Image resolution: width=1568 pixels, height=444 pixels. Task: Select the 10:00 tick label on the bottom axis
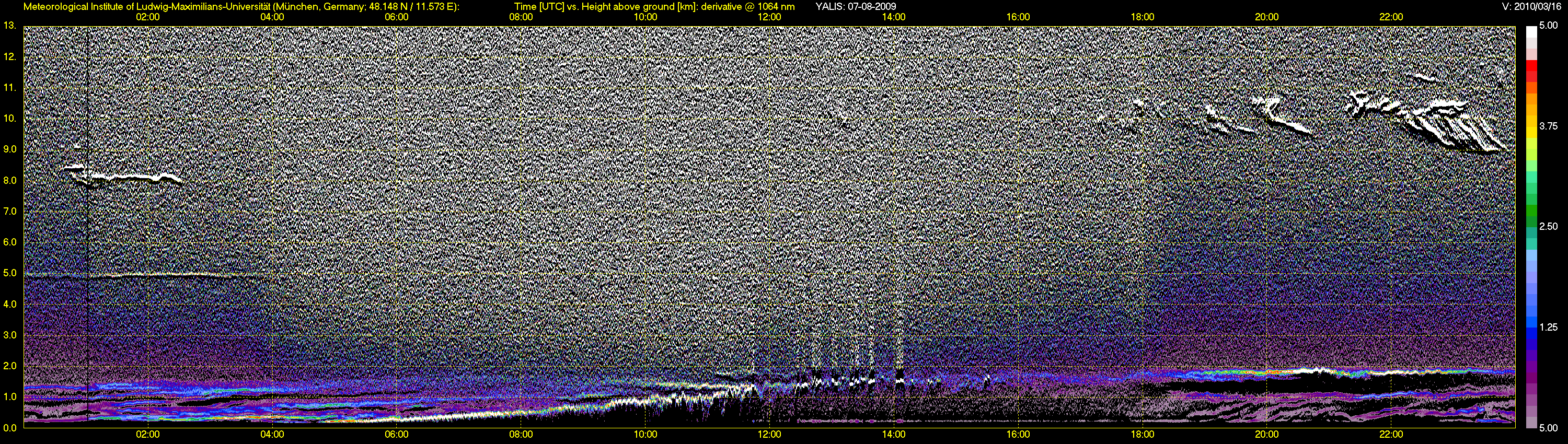645,434
